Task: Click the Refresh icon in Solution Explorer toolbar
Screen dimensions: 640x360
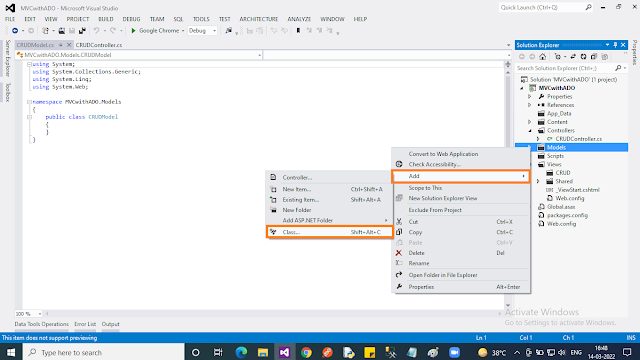Action: coord(583,57)
